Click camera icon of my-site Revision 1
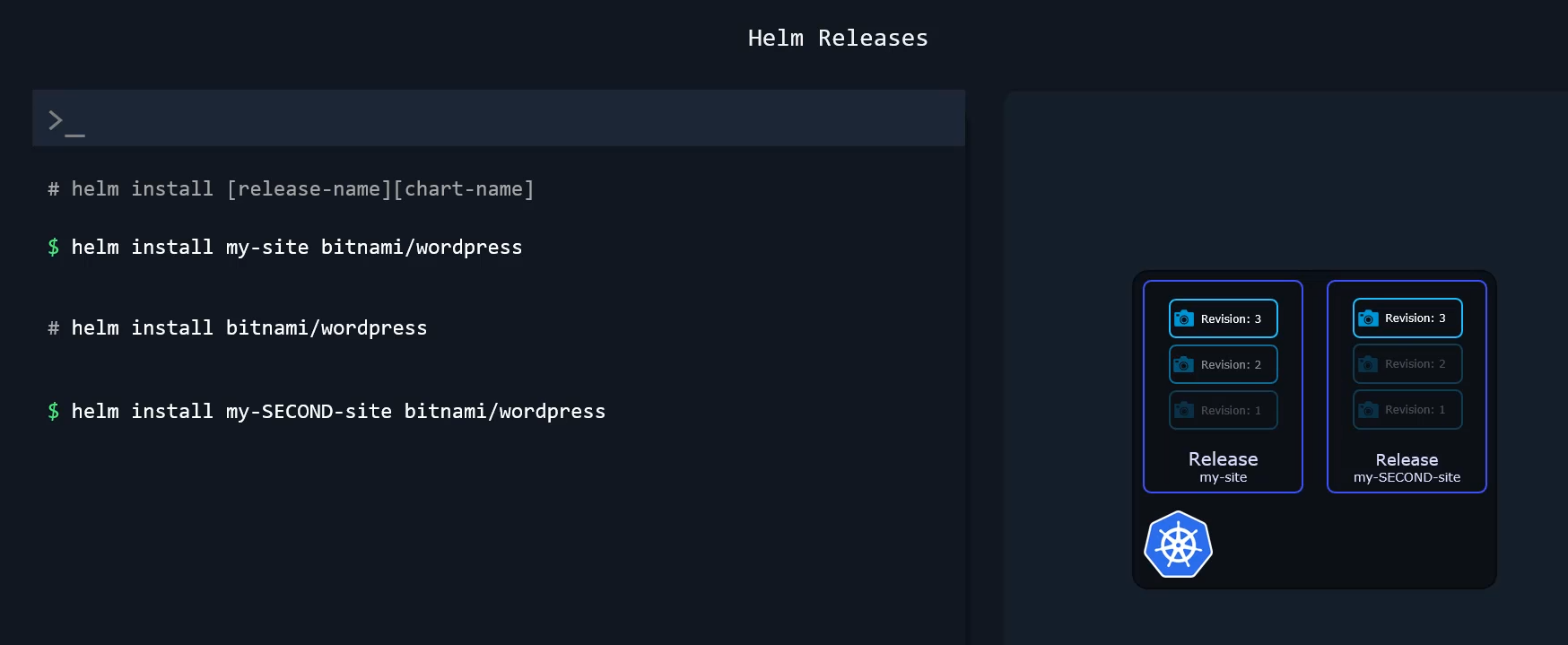Viewport: 1568px width, 645px height. point(1184,410)
